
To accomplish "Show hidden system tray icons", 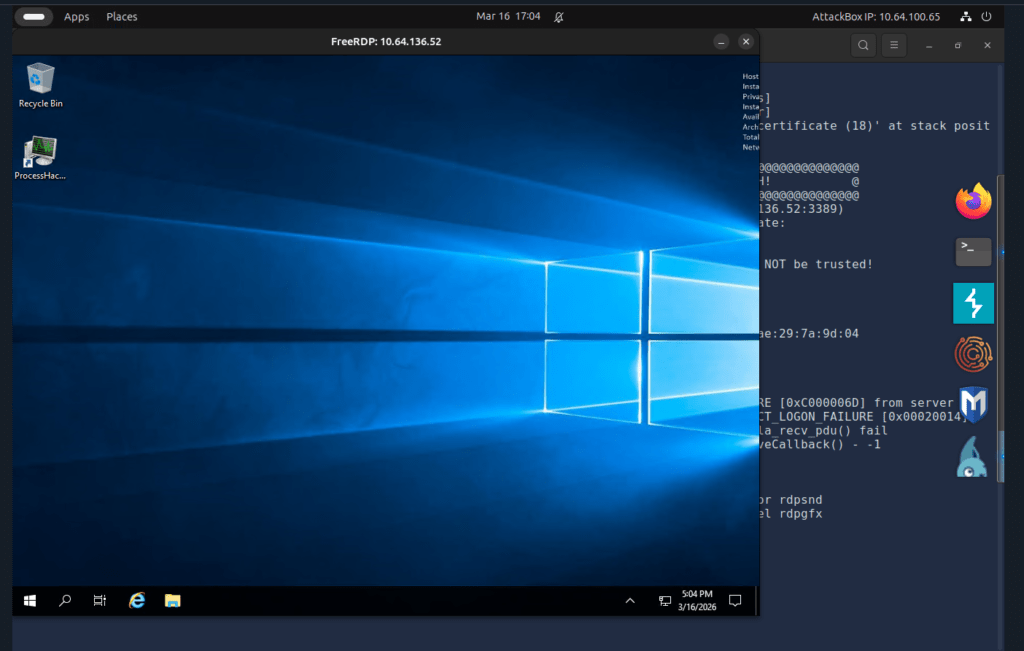I will click(630, 601).
